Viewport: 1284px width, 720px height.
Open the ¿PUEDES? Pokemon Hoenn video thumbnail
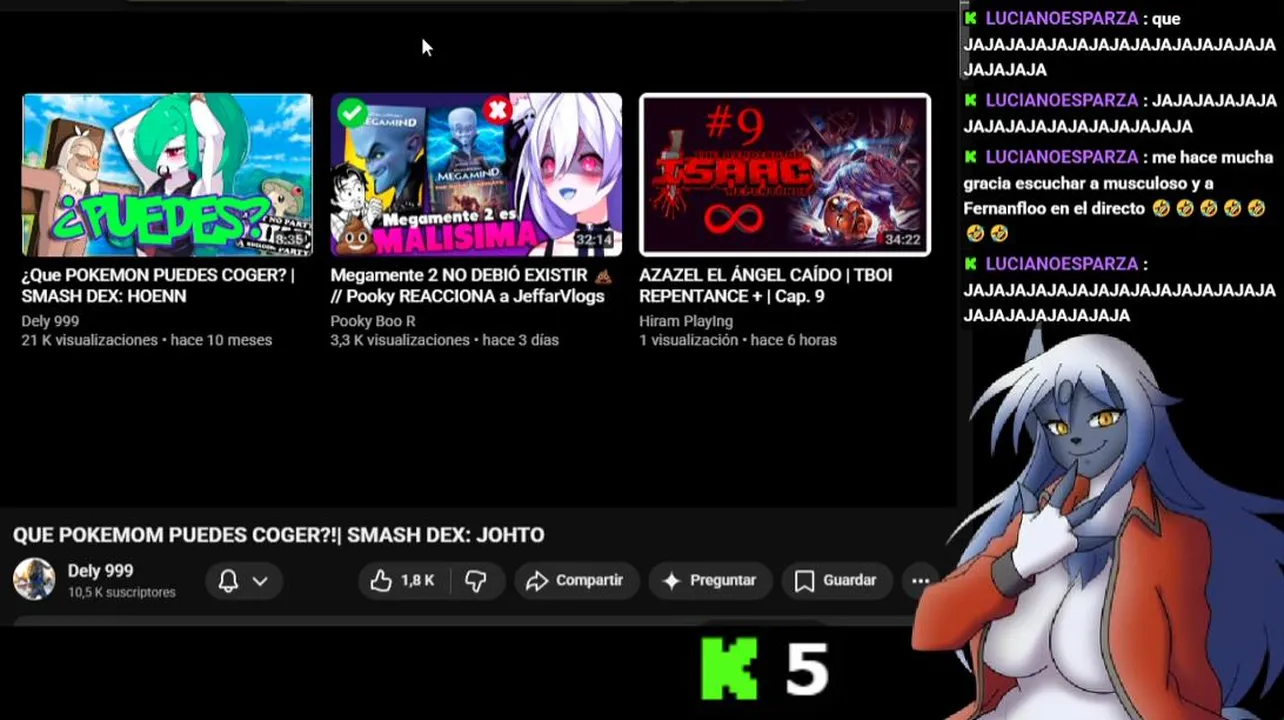click(x=167, y=175)
